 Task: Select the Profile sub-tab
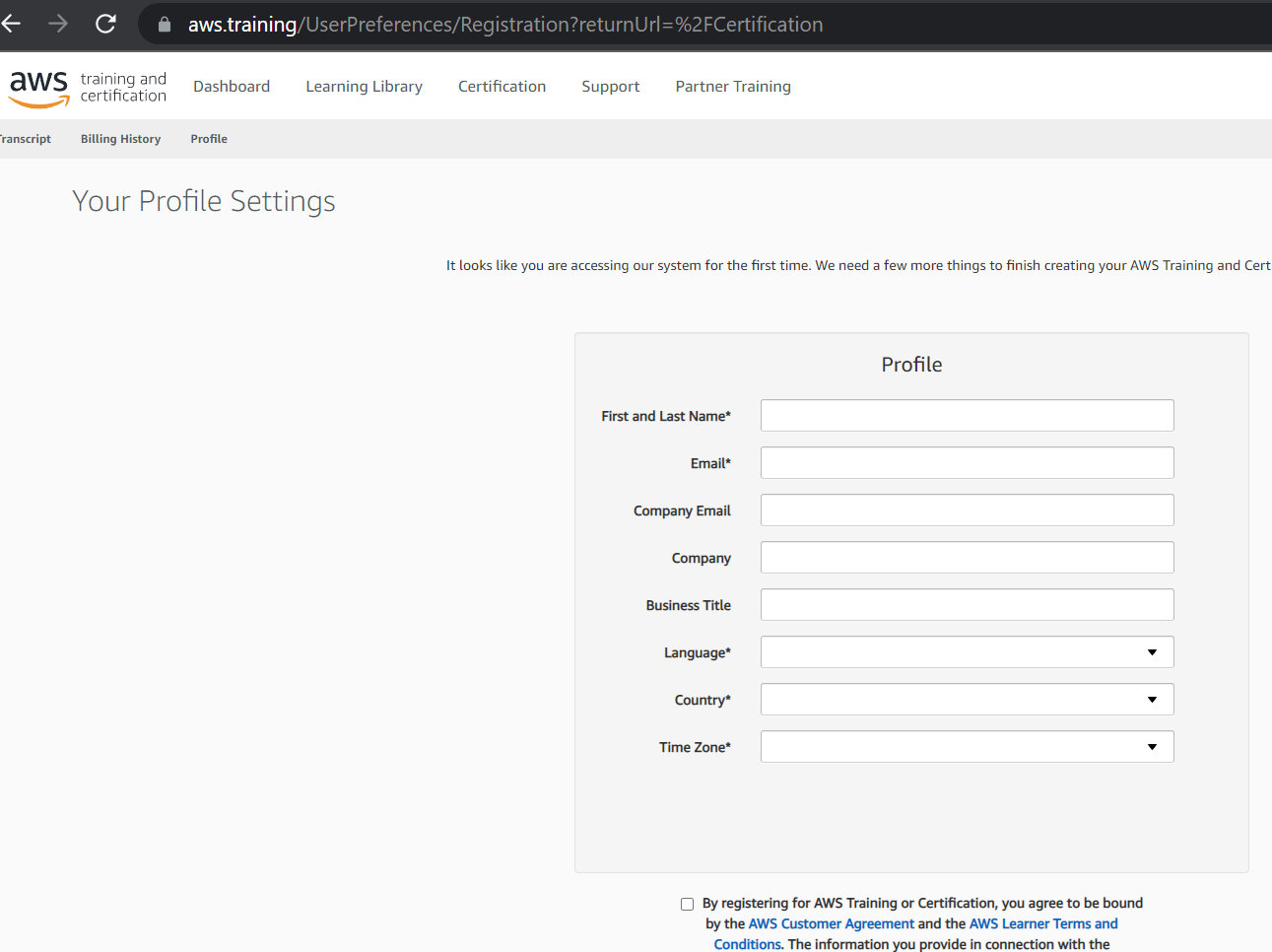pos(209,139)
